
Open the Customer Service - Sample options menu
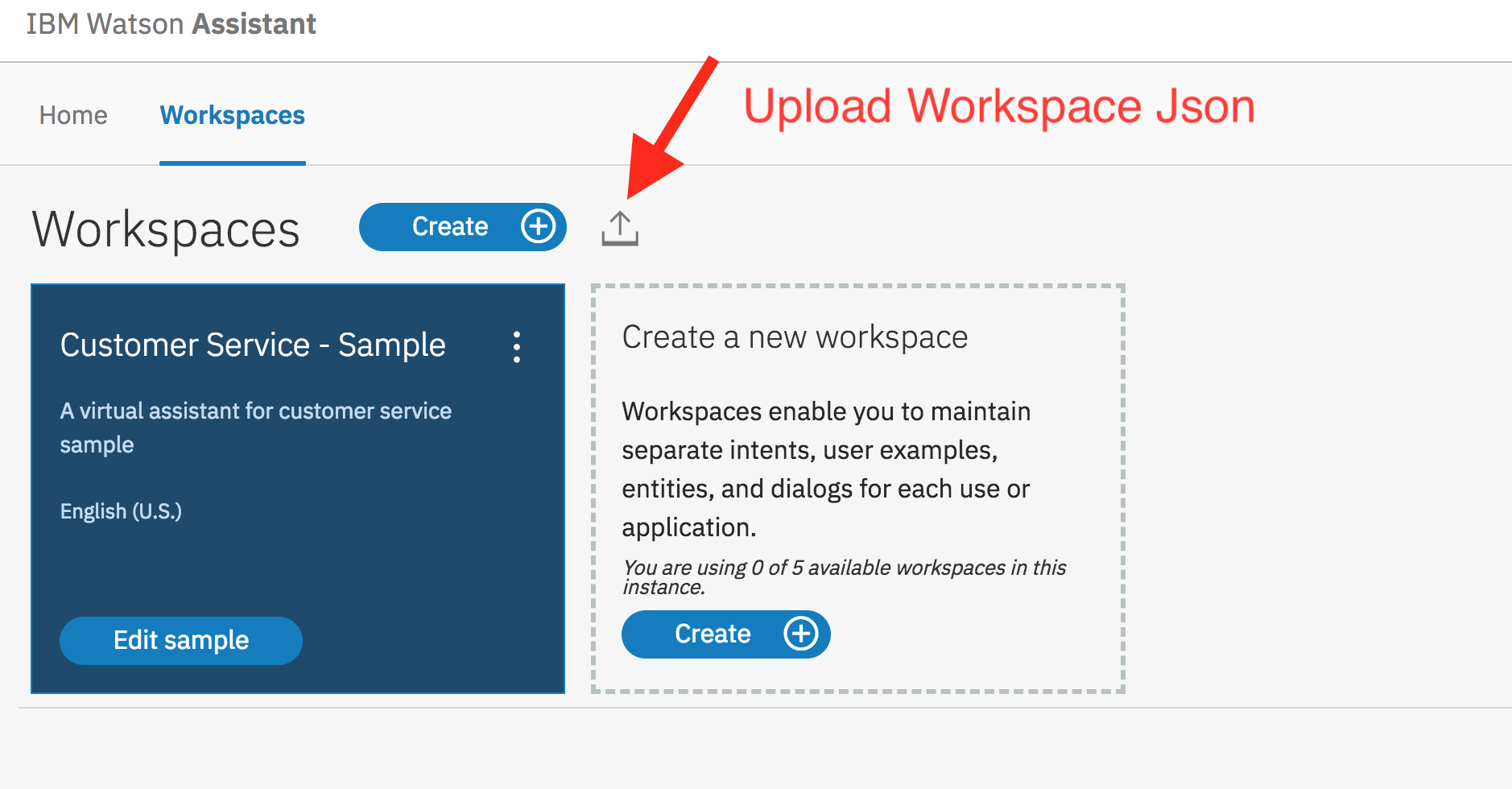coord(517,347)
